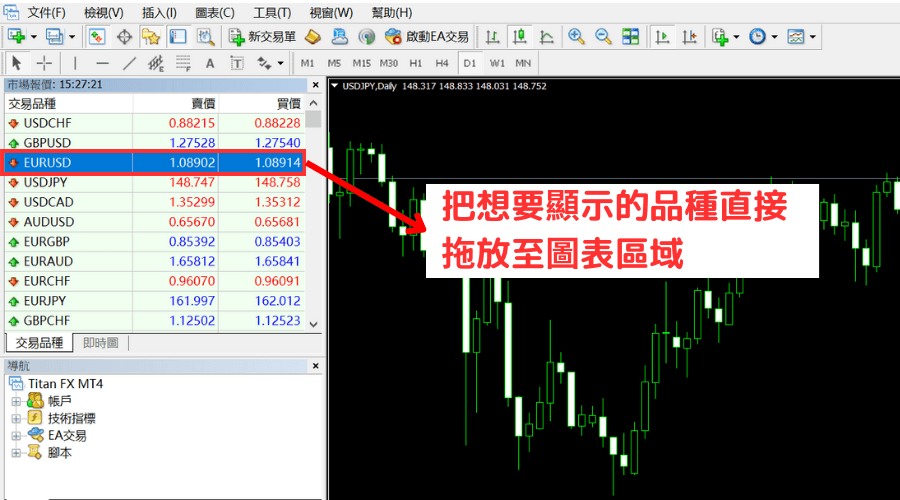The width and height of the screenshot is (900, 500).
Task: Open the Profiles dropdown arrow
Action: (x=72, y=37)
